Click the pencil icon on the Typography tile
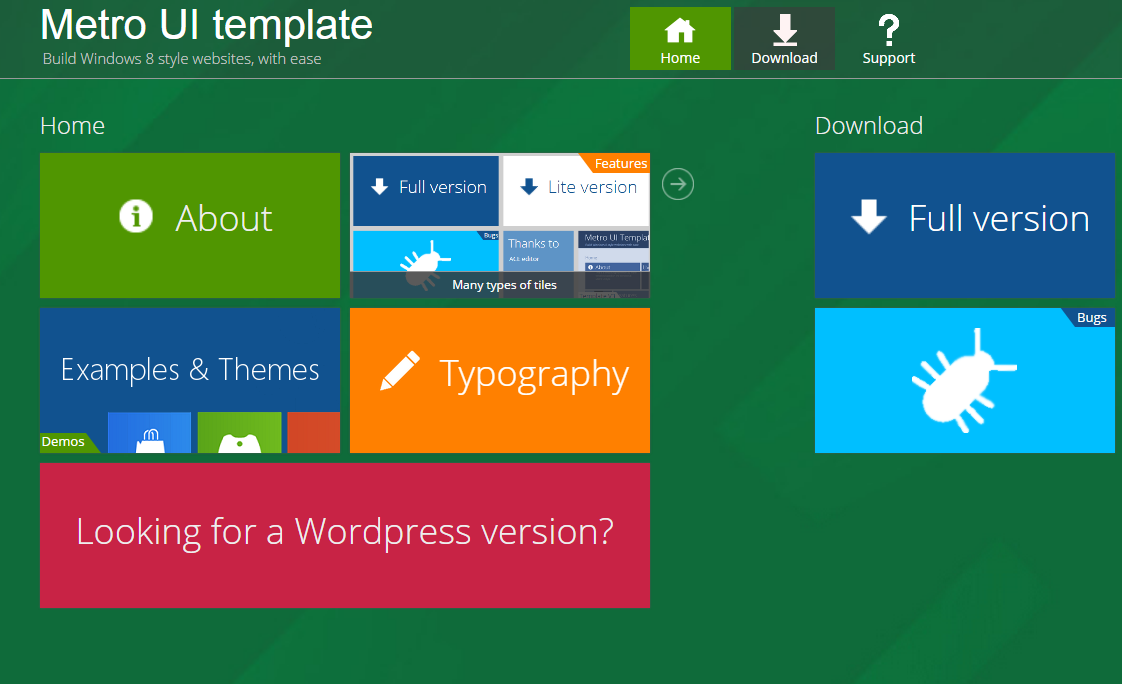The width and height of the screenshot is (1122, 684). click(x=400, y=369)
